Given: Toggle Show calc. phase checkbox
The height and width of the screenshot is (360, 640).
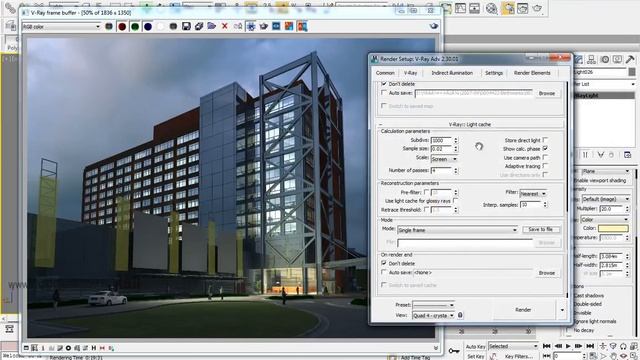Looking at the screenshot, I should click(x=545, y=149).
